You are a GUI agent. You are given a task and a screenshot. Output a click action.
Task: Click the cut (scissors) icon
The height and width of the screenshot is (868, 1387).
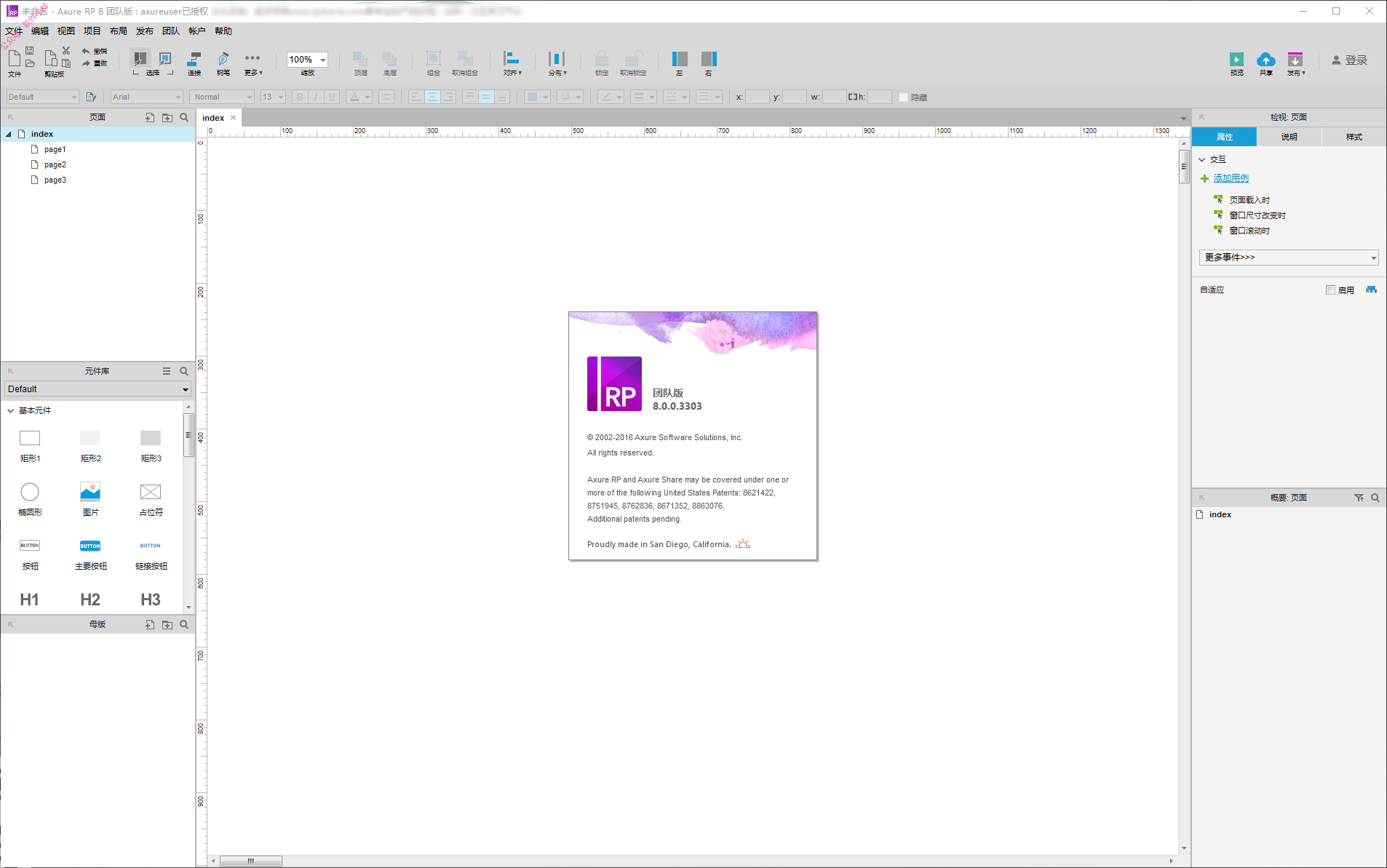(x=66, y=50)
